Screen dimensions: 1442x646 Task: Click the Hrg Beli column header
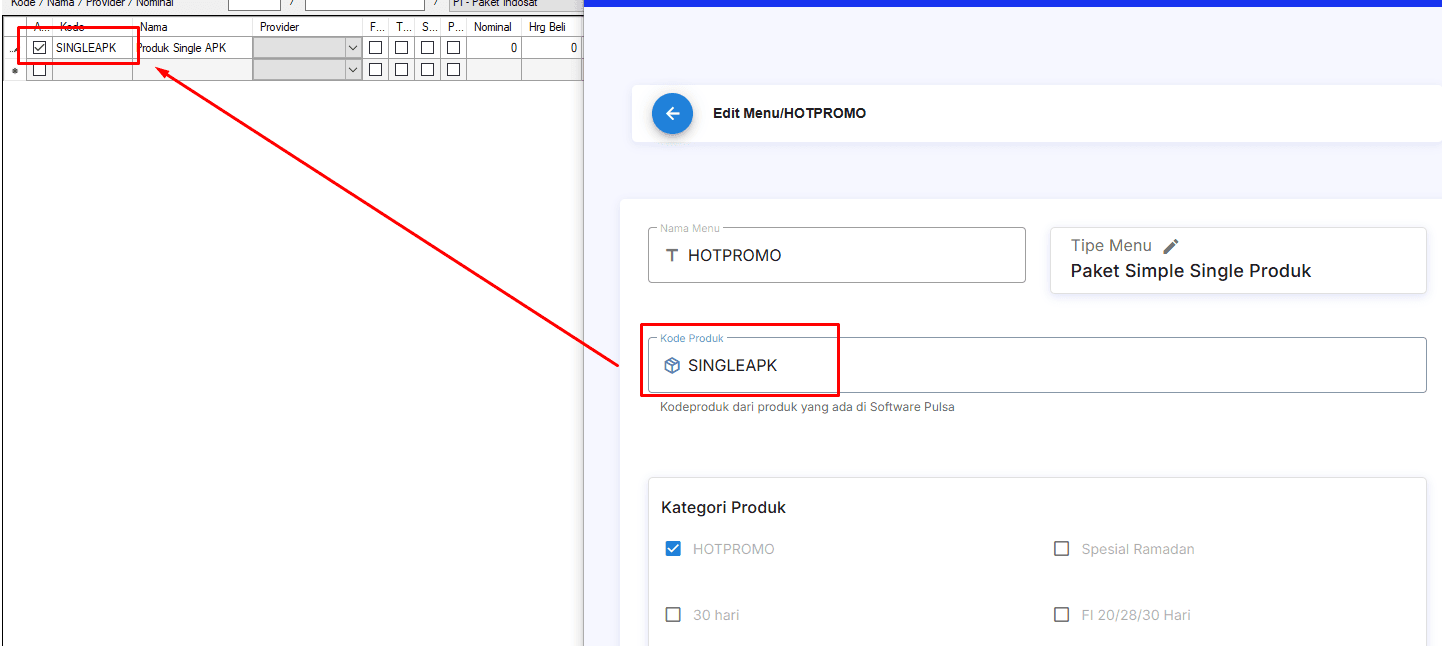pyautogui.click(x=548, y=27)
